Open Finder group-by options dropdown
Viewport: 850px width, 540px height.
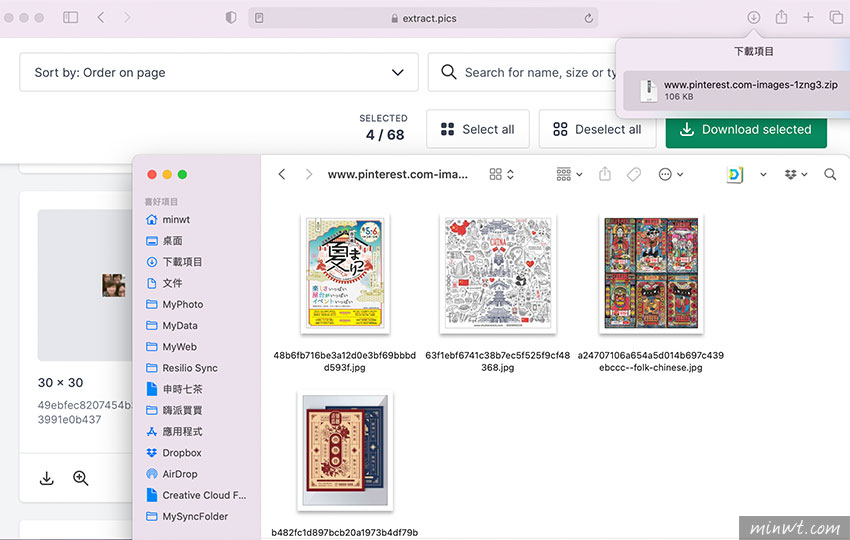(569, 174)
